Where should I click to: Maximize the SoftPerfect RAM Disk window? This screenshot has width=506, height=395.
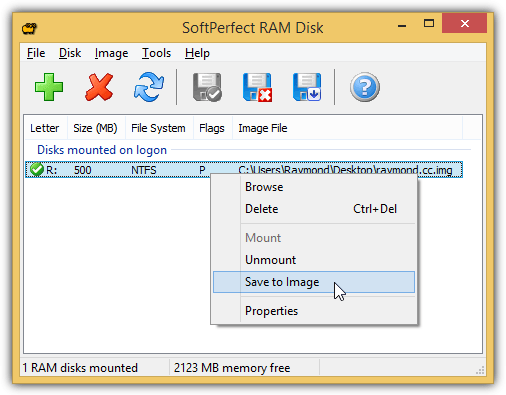(429, 23)
